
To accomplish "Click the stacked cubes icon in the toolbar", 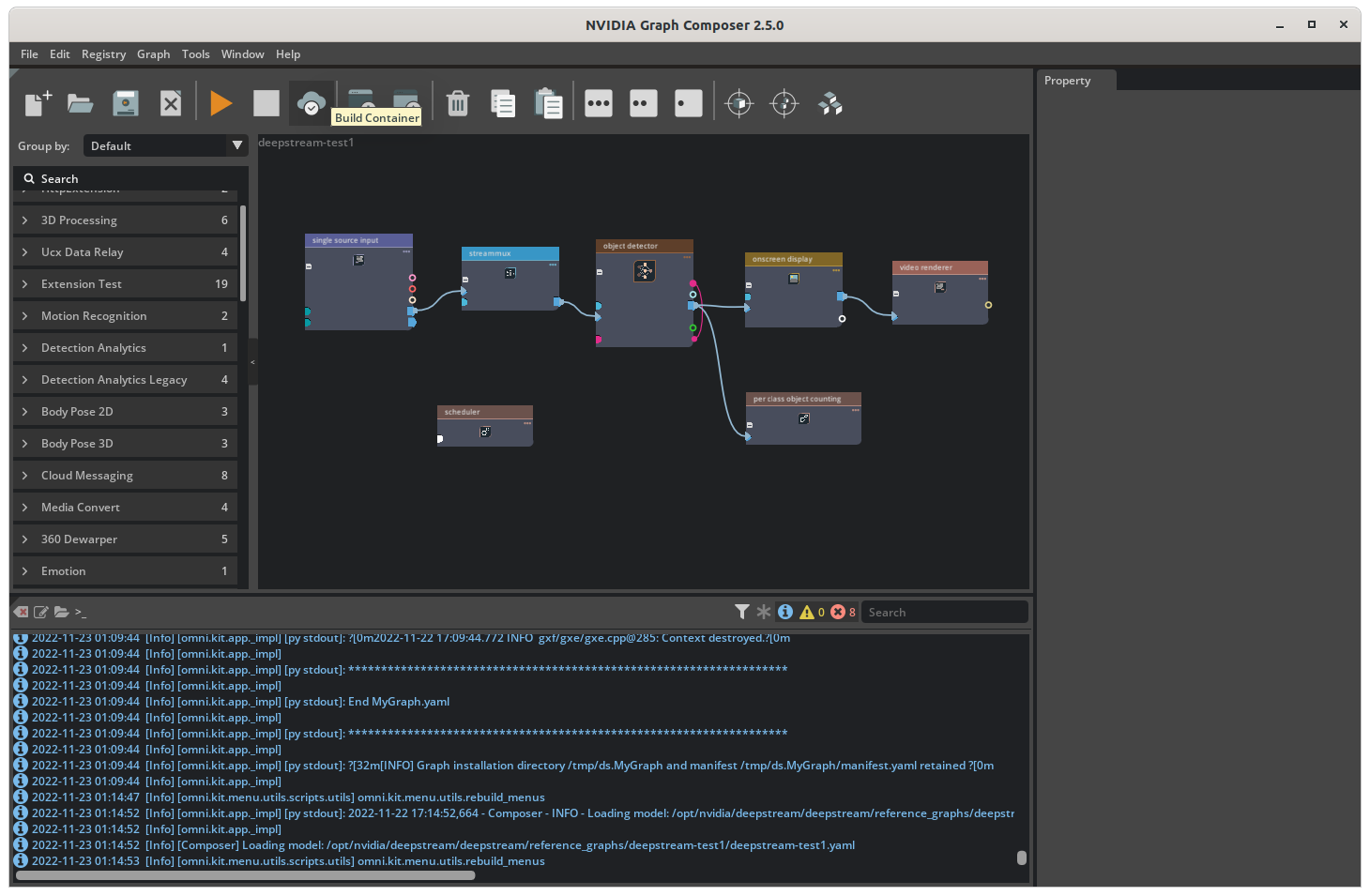I will point(830,103).
